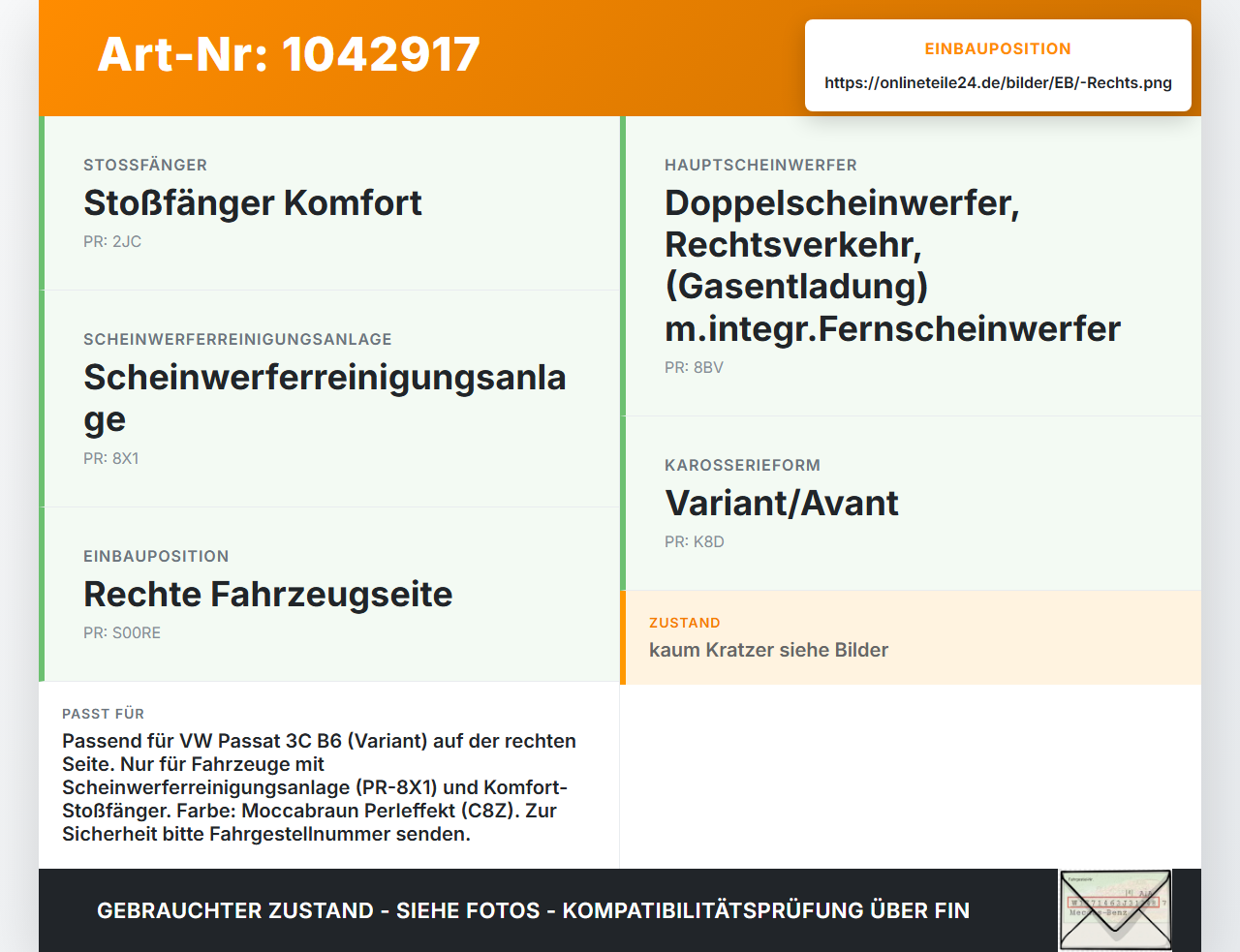1240x952 pixels.
Task: Click the ZUSTAND label
Action: pyautogui.click(x=685, y=623)
